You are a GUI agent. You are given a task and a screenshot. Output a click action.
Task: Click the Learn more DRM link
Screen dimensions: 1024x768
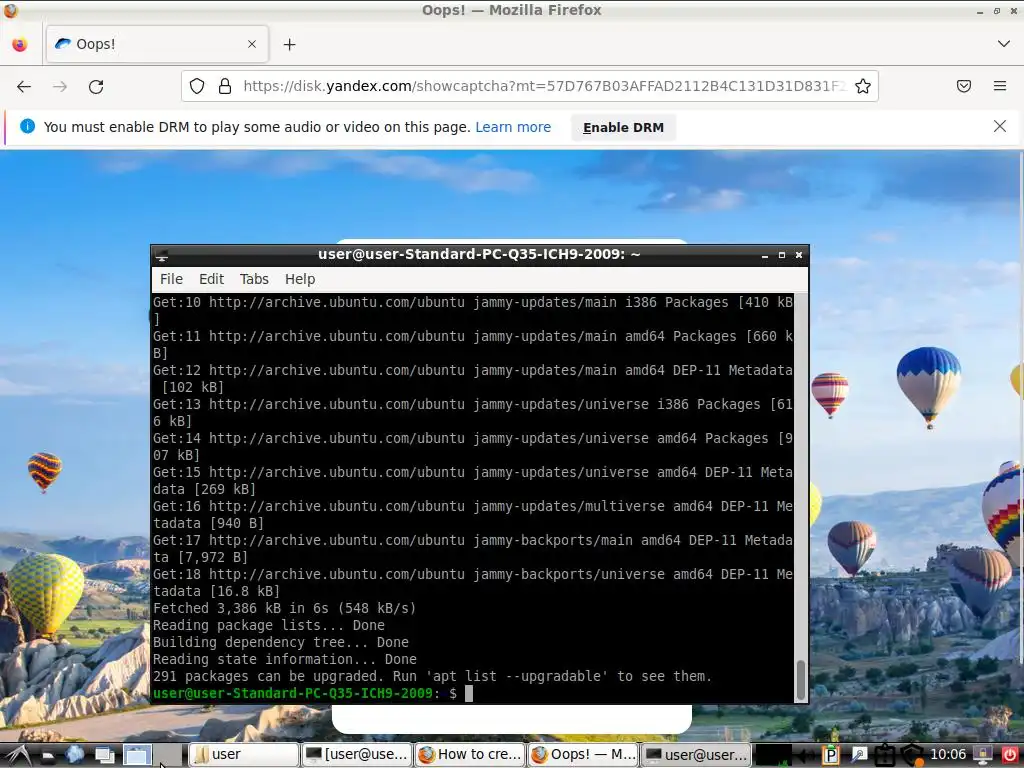(513, 127)
